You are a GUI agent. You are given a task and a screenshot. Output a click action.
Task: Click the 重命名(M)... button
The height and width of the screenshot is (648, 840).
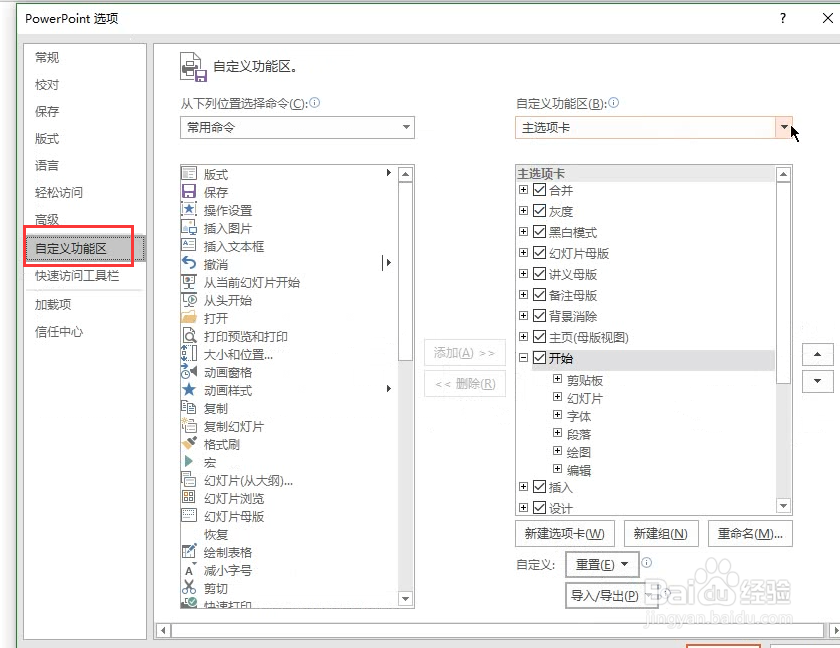[x=750, y=533]
